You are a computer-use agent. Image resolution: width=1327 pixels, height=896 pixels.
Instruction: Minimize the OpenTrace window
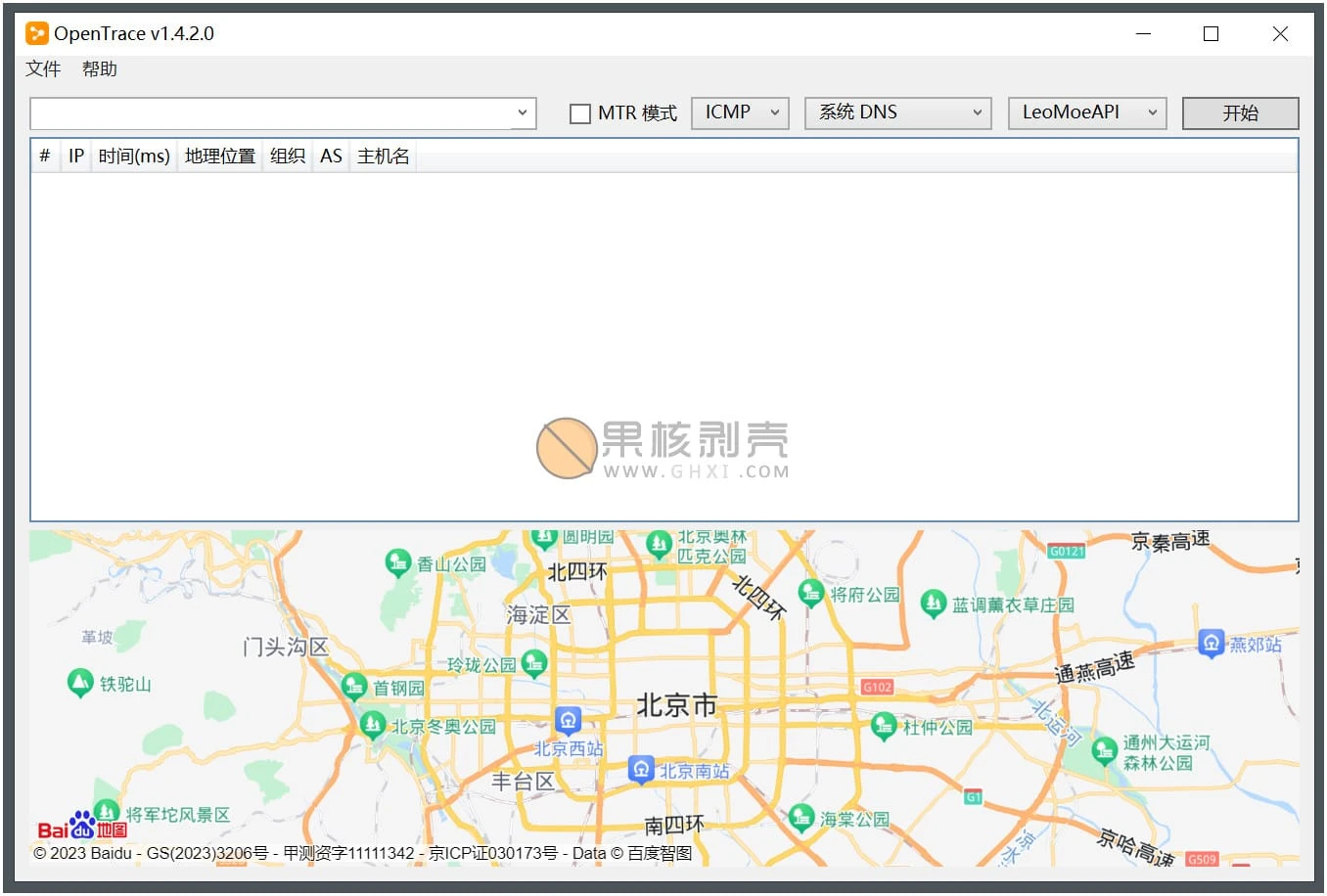(x=1144, y=33)
